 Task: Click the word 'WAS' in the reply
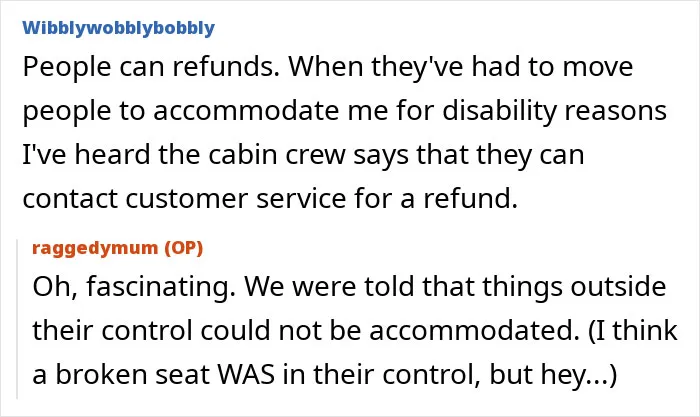pyautogui.click(x=246, y=375)
